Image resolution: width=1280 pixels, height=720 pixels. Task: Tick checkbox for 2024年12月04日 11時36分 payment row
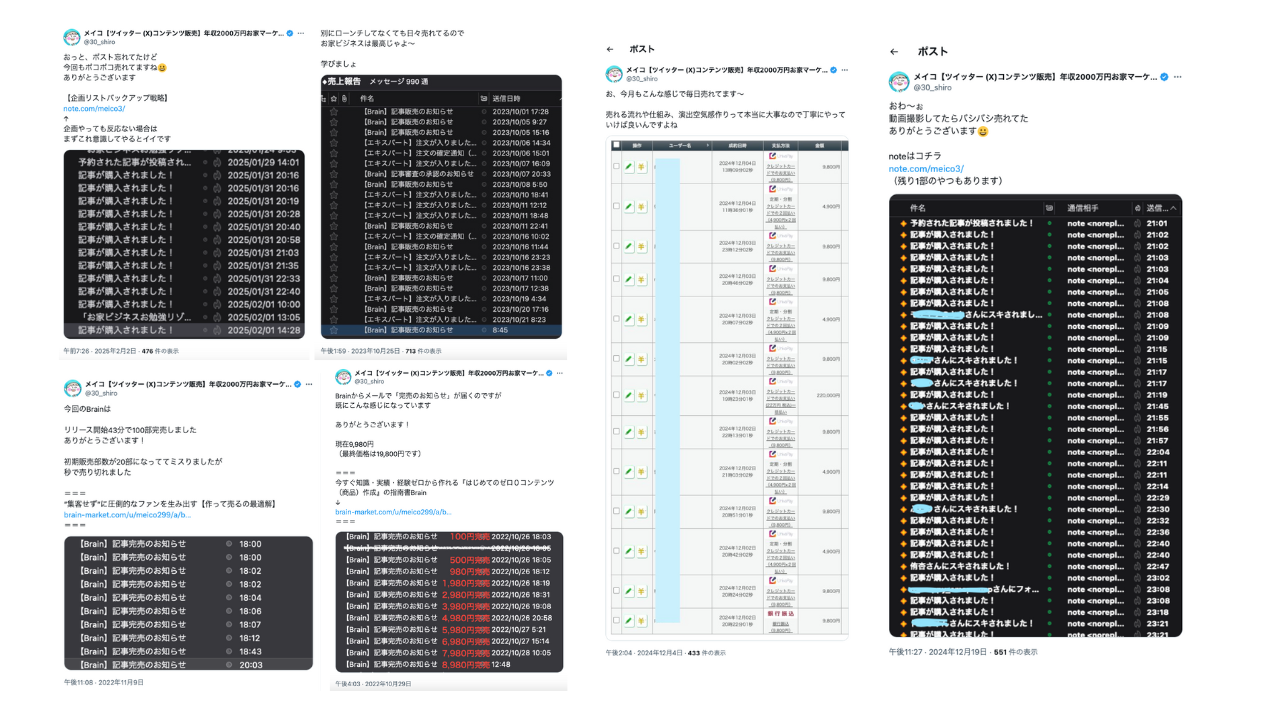point(616,206)
